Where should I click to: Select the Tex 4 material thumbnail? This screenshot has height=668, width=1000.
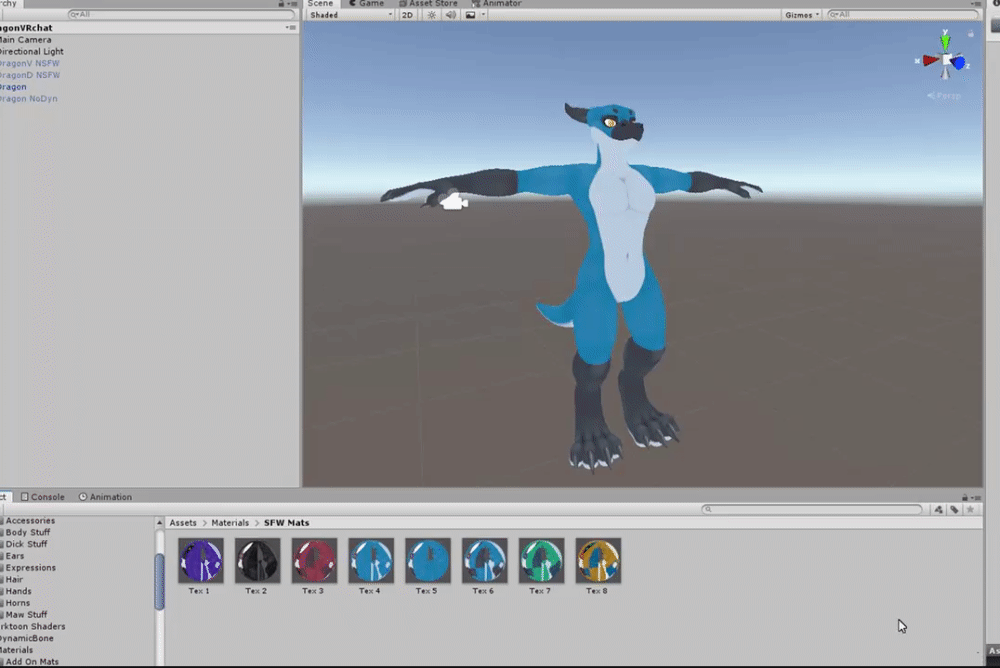371,560
